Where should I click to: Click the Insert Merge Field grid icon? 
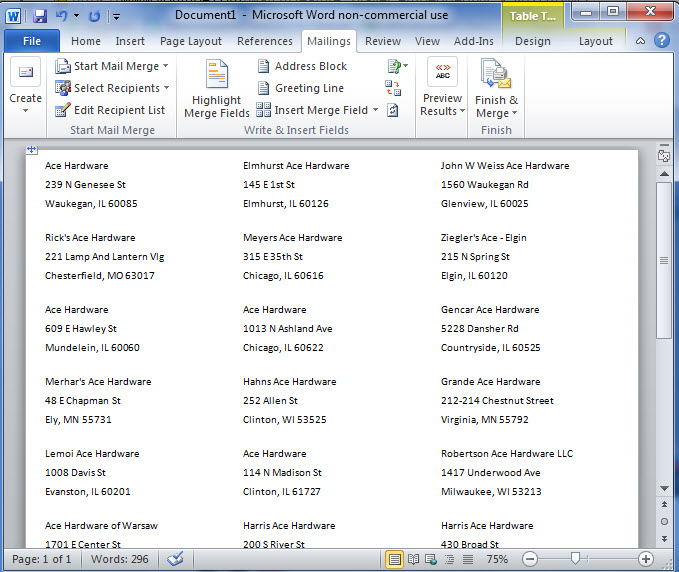(263, 110)
